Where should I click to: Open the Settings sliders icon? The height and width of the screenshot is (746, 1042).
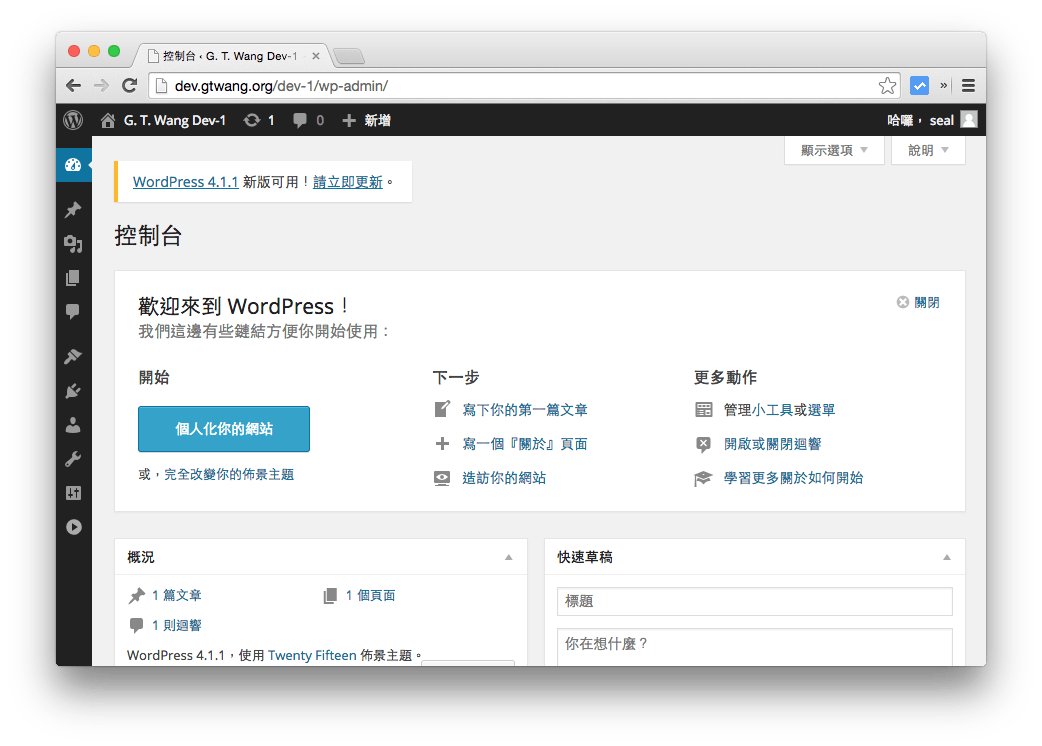pos(73,492)
